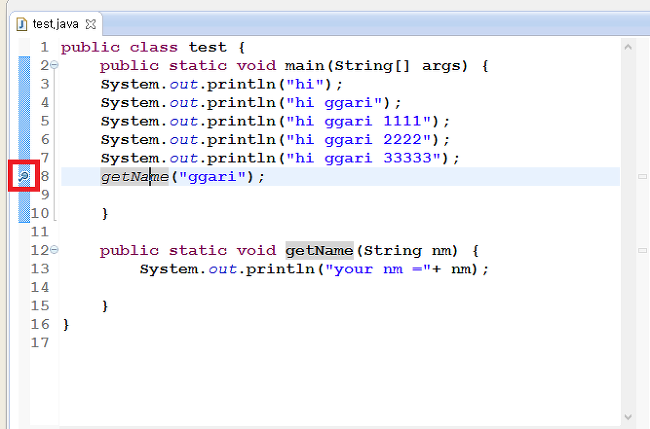This screenshot has height=429, width=650.
Task: Click the search marker icon beside line 8
Action: (x=23, y=177)
